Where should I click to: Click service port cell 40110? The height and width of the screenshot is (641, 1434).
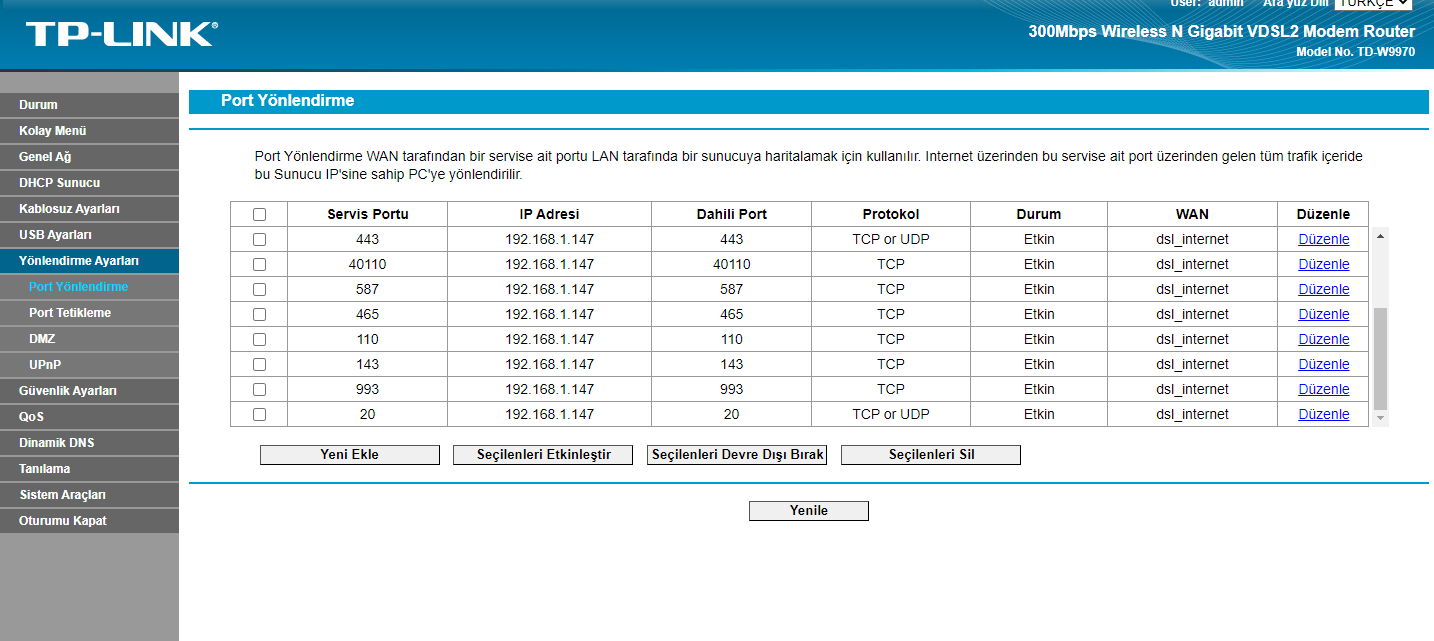(368, 264)
